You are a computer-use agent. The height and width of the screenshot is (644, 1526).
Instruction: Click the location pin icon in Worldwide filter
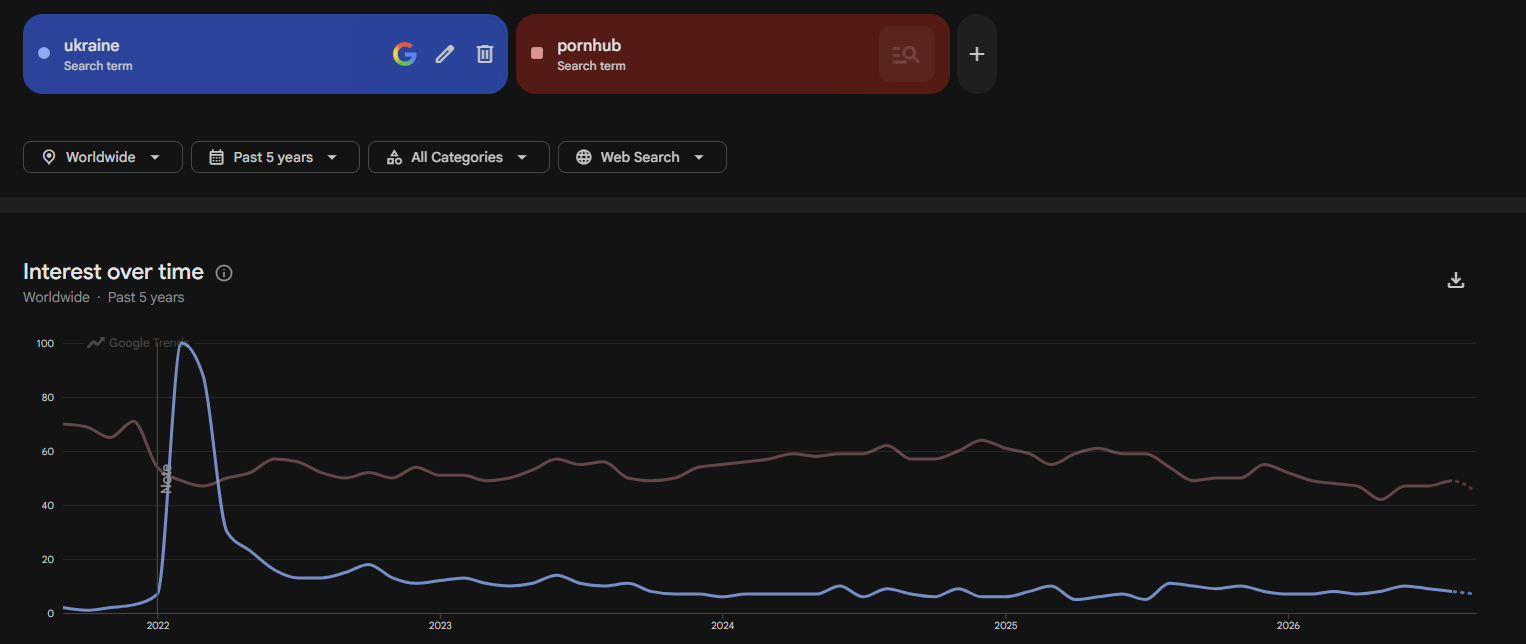click(49, 157)
